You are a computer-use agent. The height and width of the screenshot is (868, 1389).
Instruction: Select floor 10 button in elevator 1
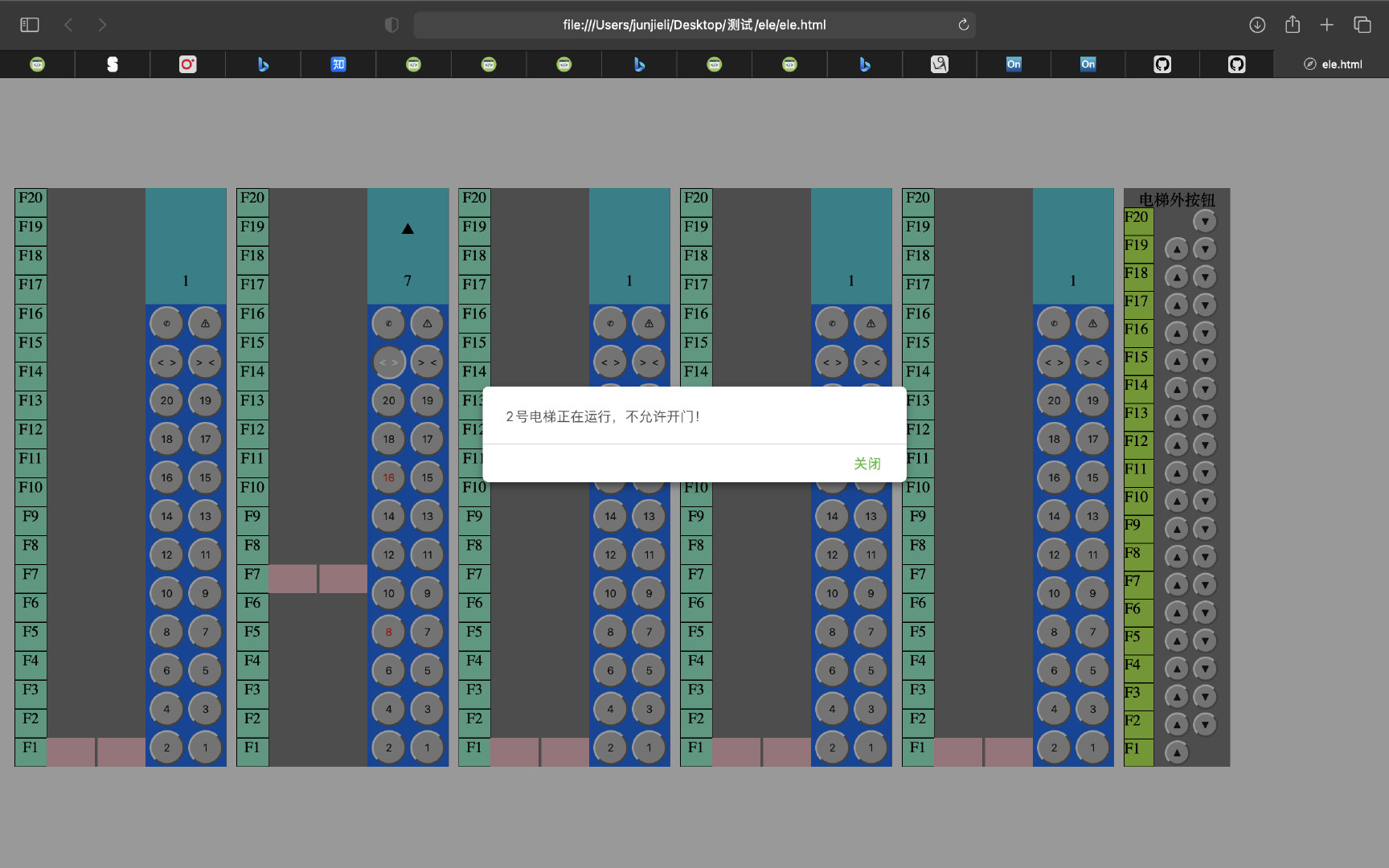click(x=167, y=593)
